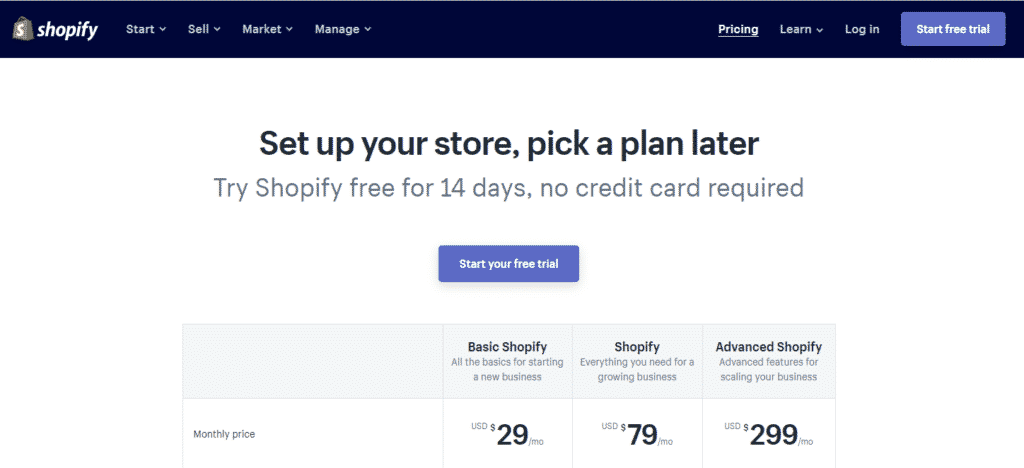Click the header Start free trial button
Image resolution: width=1024 pixels, height=468 pixels.
953,29
